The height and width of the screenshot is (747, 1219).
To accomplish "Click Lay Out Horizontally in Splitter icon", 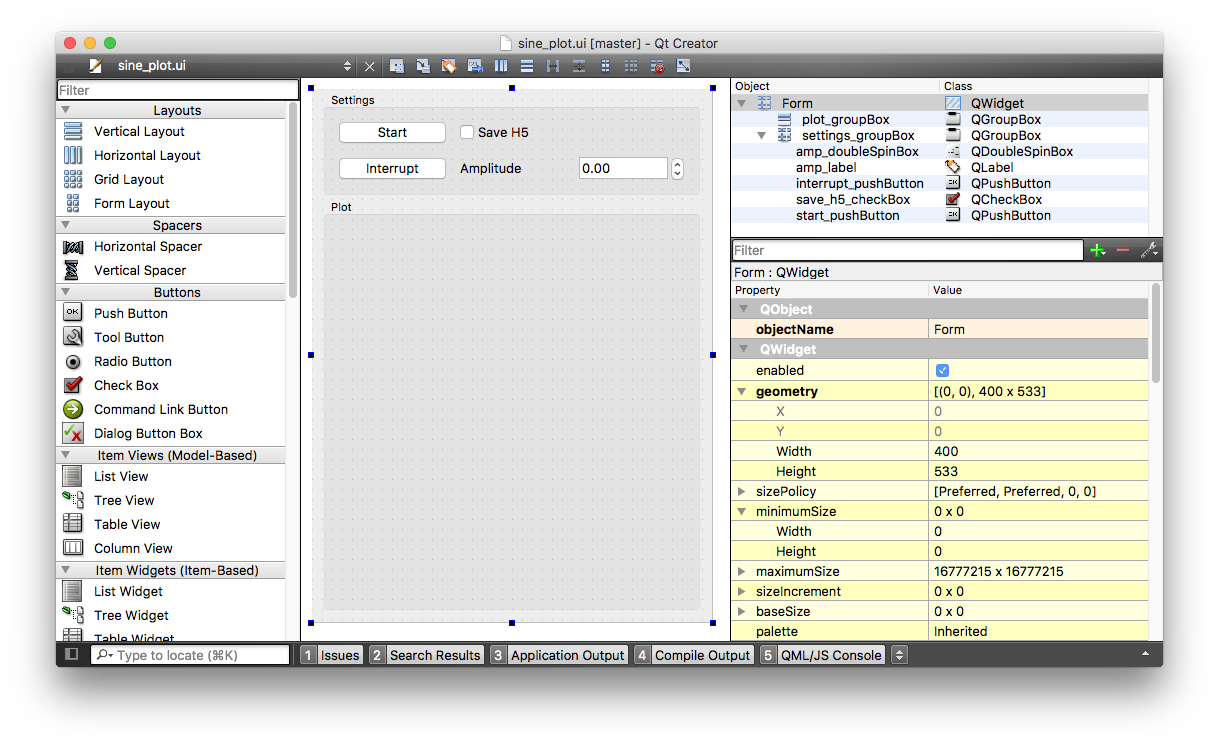I will [553, 66].
